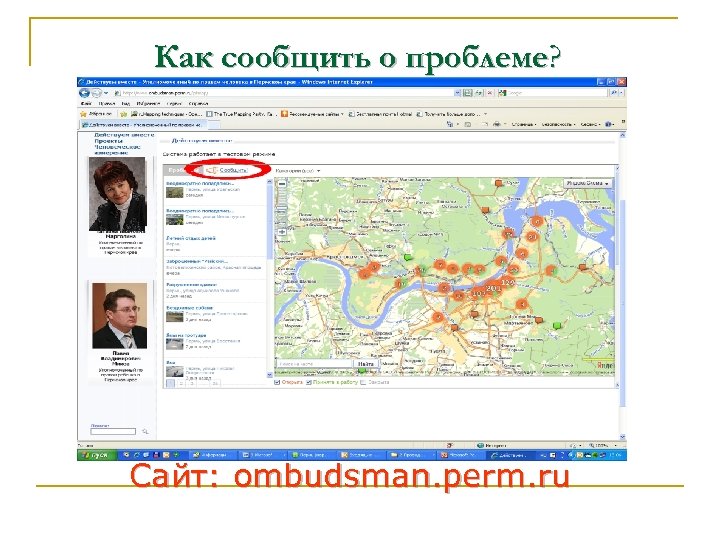Open the Рекомендуемые сайты favorites dropdown
This screenshot has width=720, height=540.
[312, 114]
